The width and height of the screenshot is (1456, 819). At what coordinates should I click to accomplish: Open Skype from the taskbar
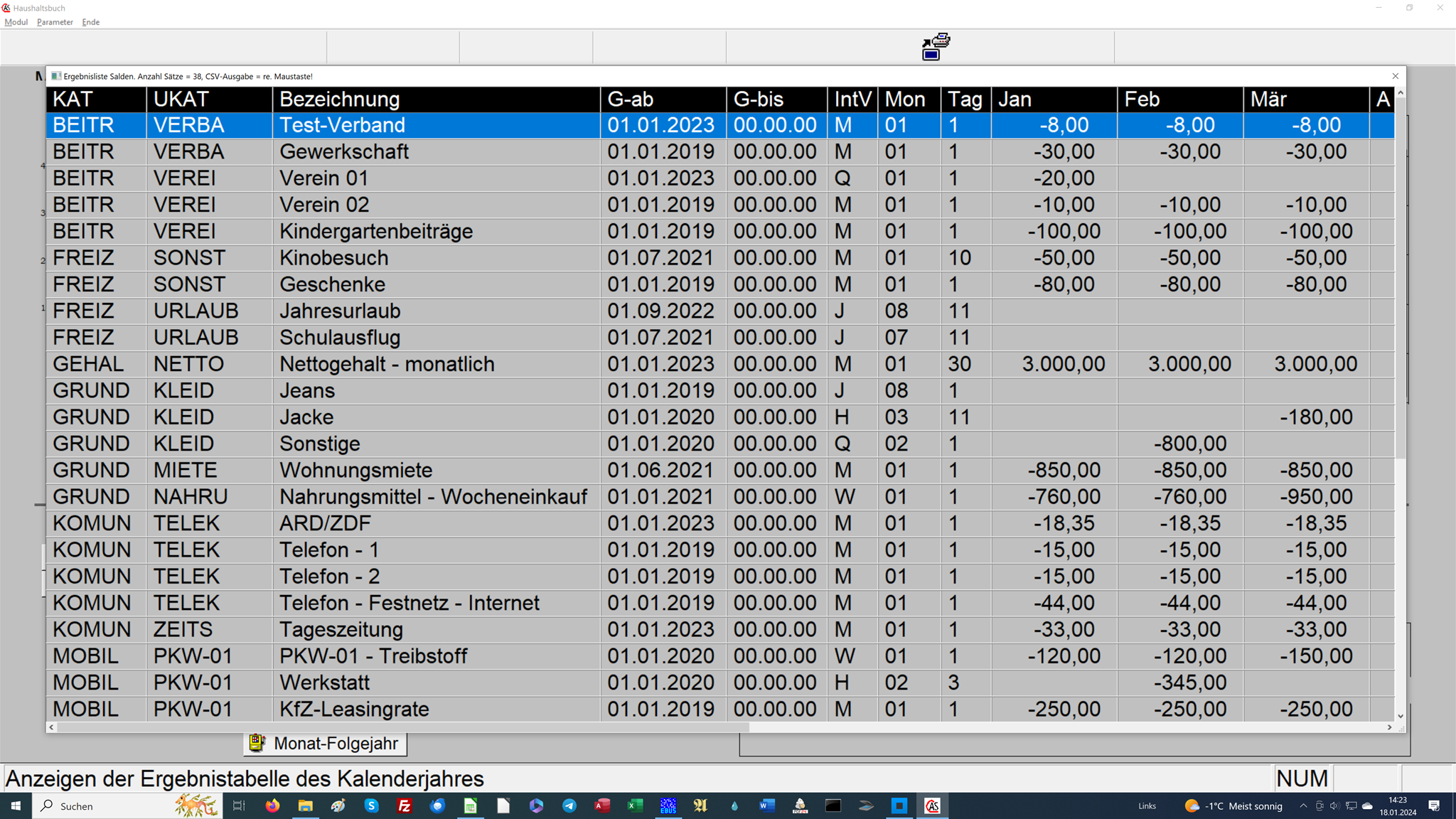[x=371, y=805]
